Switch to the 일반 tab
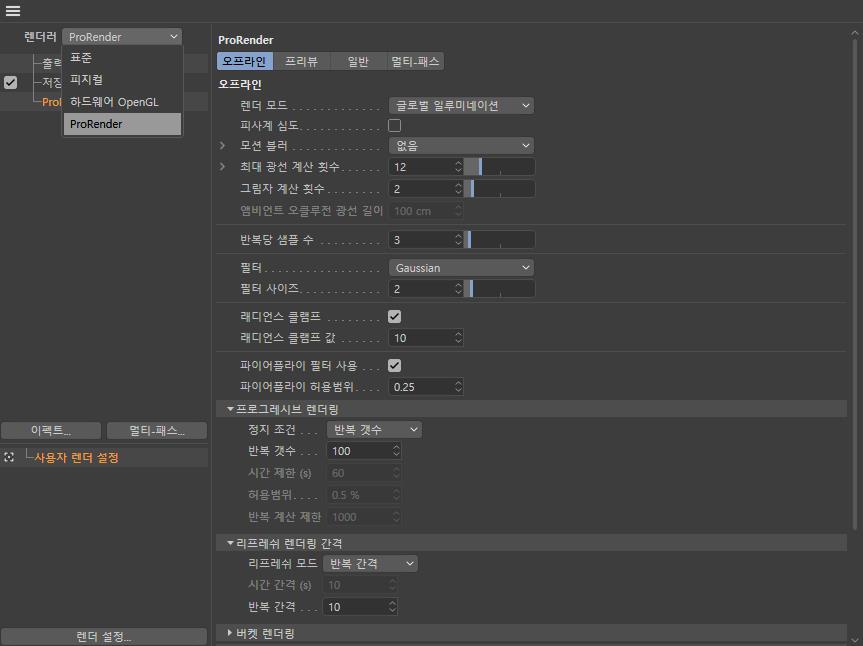The image size is (863, 646). [x=358, y=61]
